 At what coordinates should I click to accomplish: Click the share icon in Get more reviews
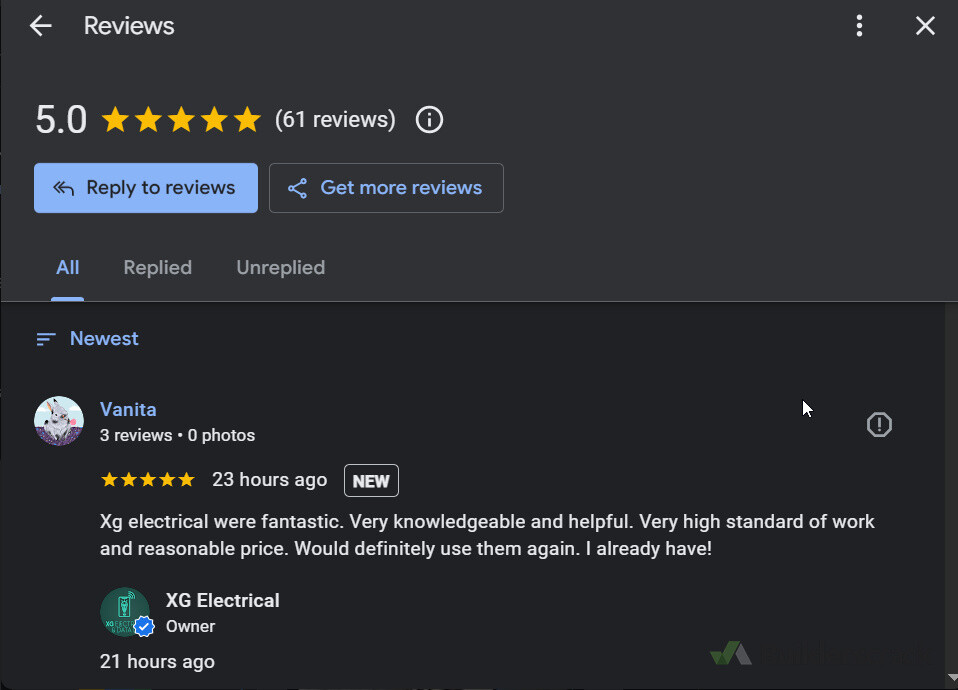pos(297,188)
